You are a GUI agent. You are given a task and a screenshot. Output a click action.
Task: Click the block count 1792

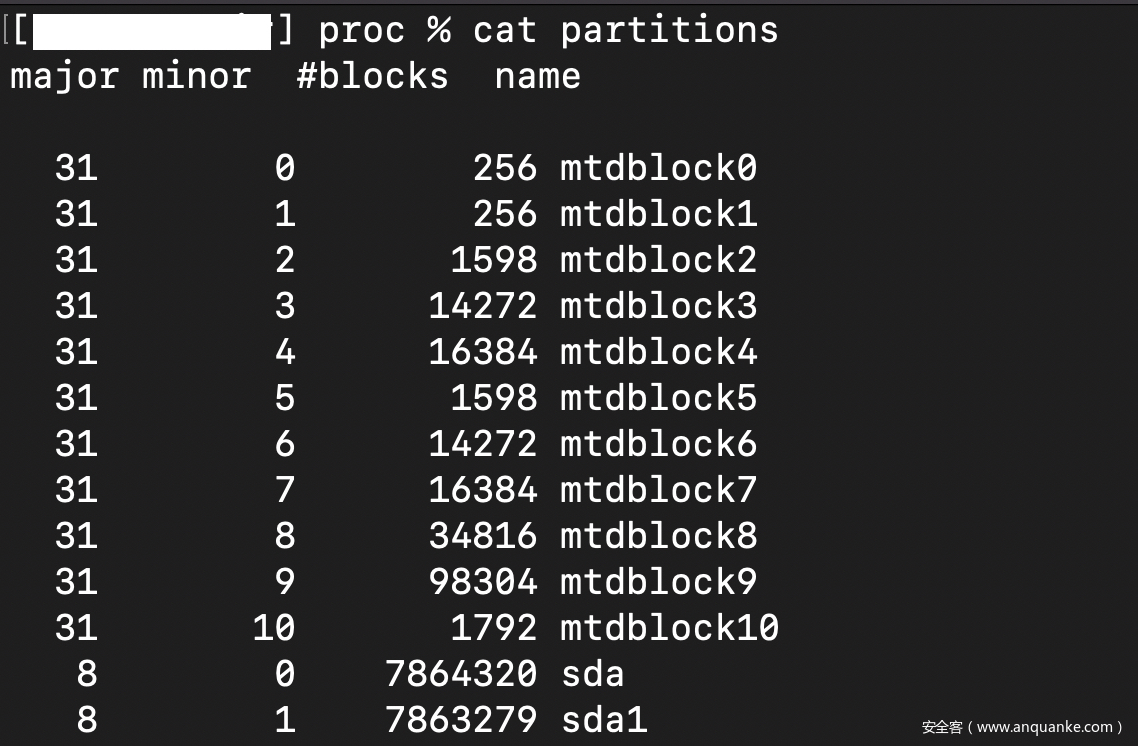pos(494,628)
